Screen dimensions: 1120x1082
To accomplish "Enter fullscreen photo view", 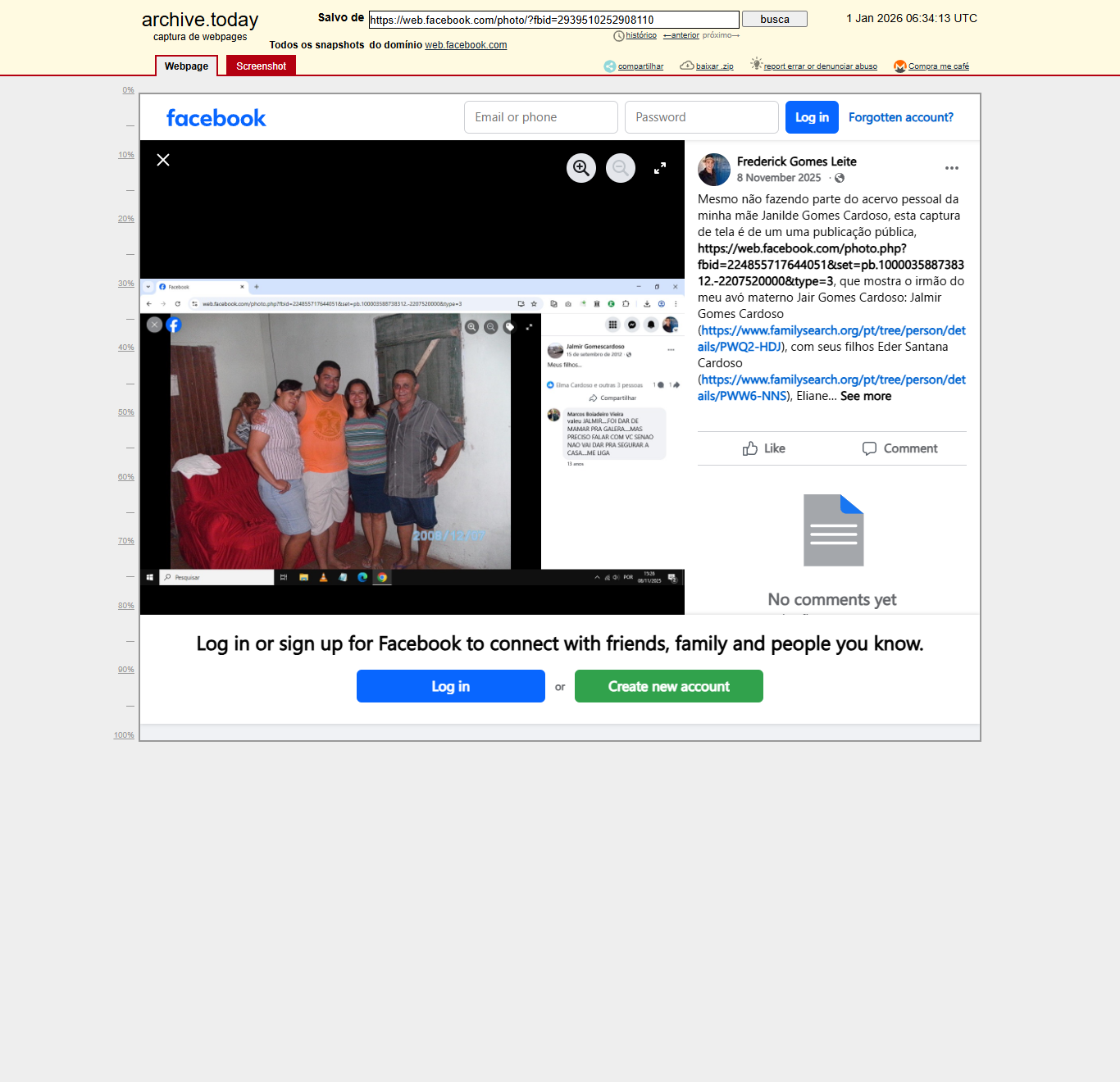I will (660, 168).
